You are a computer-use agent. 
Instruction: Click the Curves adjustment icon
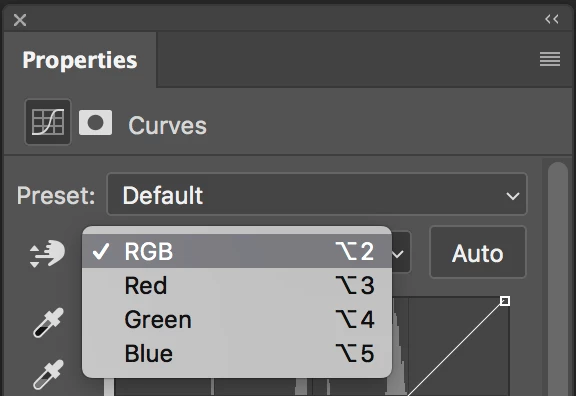(48, 122)
